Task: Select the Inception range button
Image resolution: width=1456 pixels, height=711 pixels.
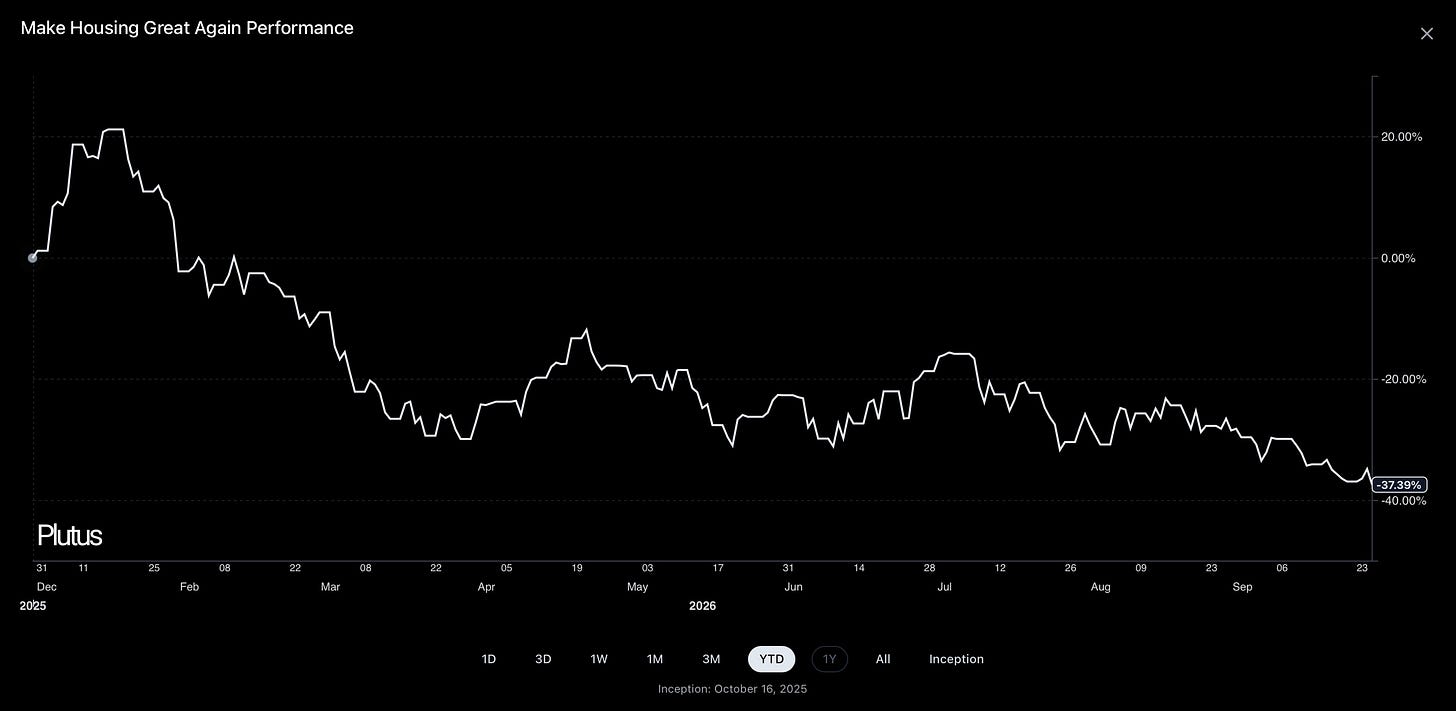Action: 956,659
